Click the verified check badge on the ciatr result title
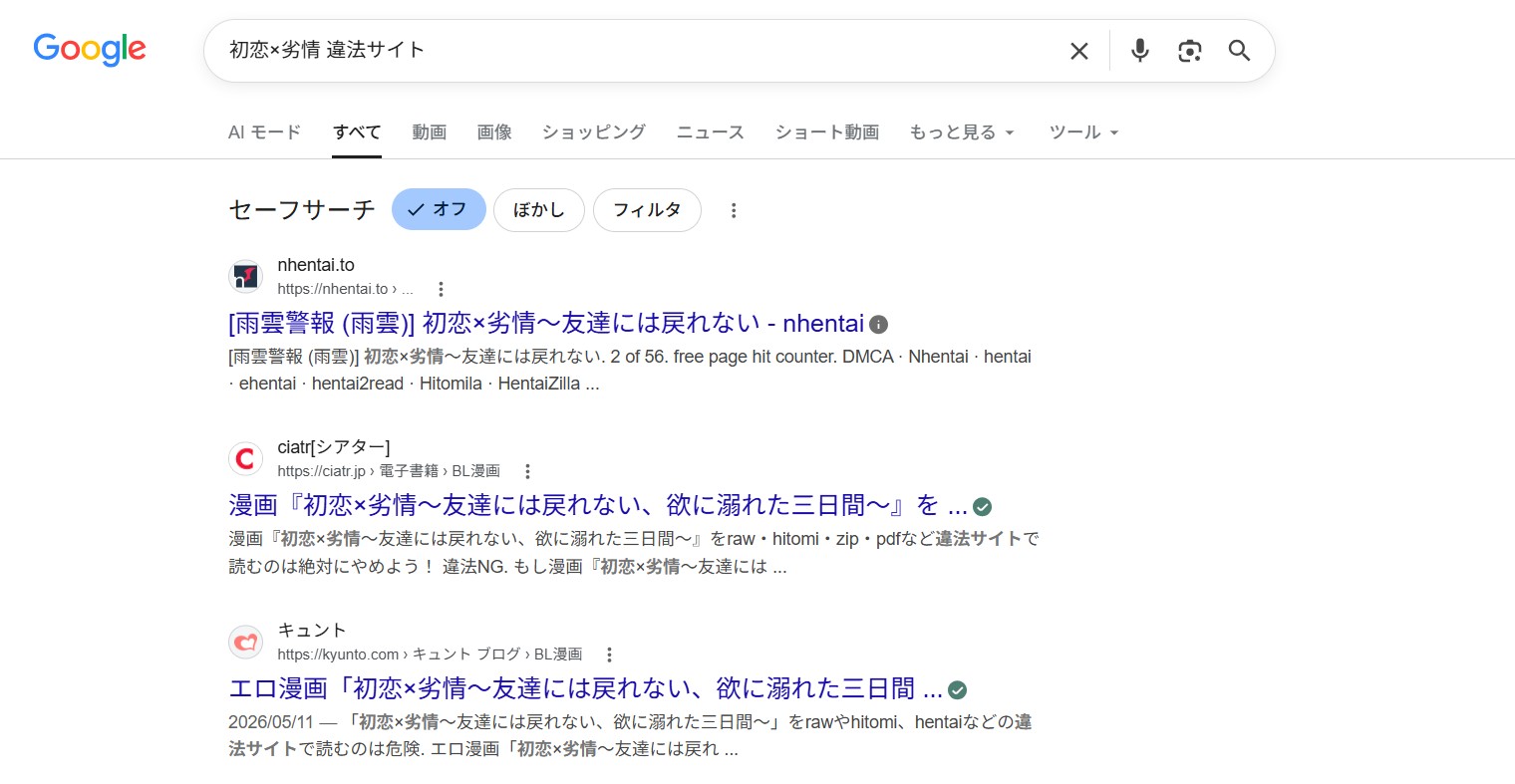The height and width of the screenshot is (784, 1515). click(x=982, y=507)
